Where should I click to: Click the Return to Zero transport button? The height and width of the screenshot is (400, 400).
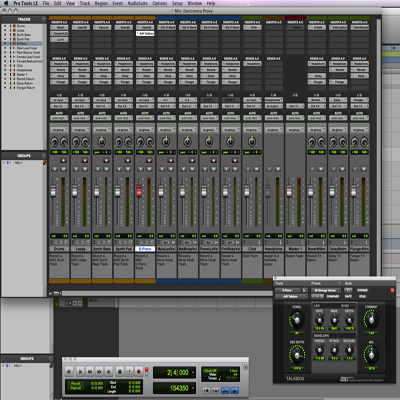[x=80, y=371]
